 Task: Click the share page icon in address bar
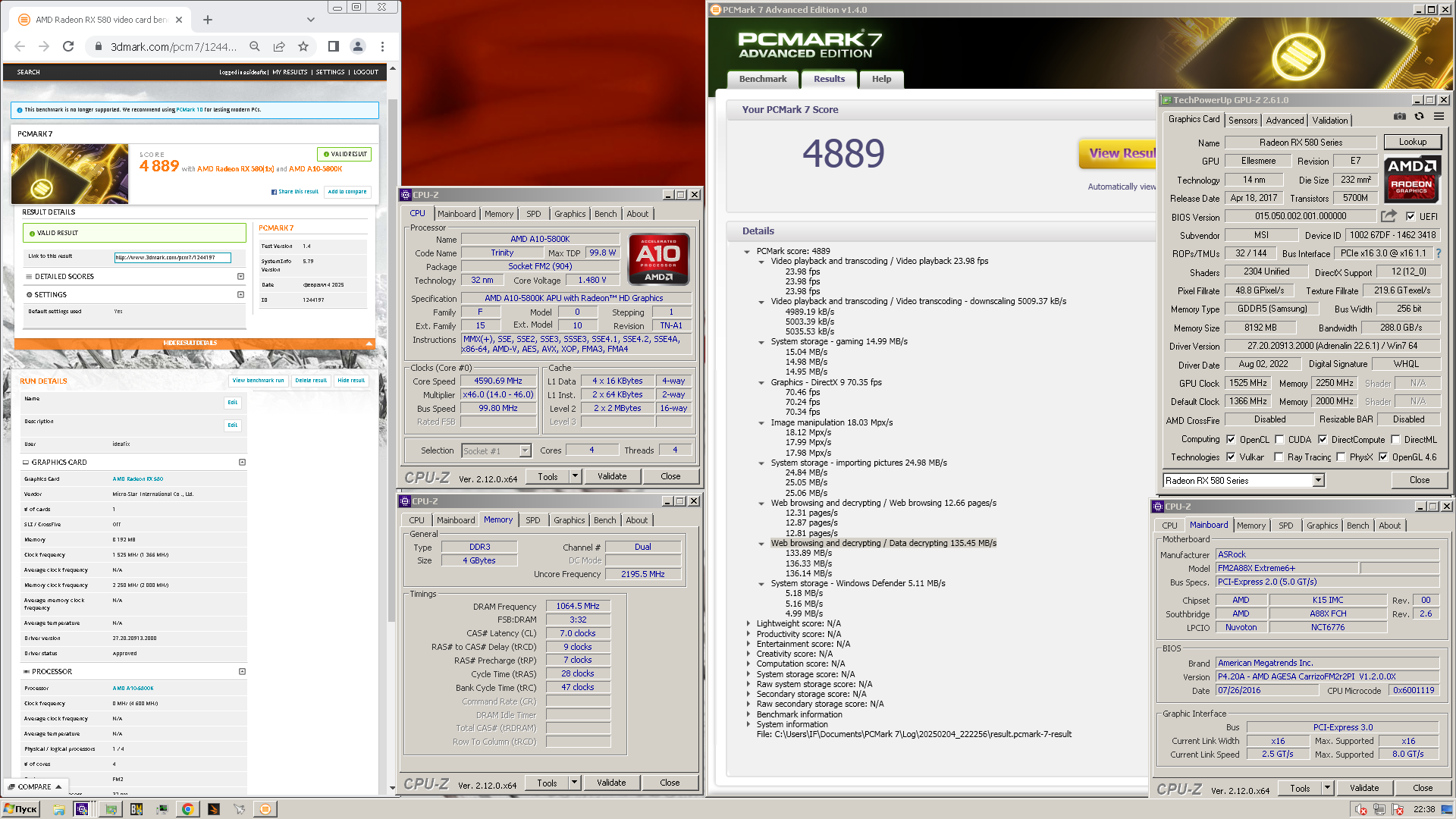[279, 46]
